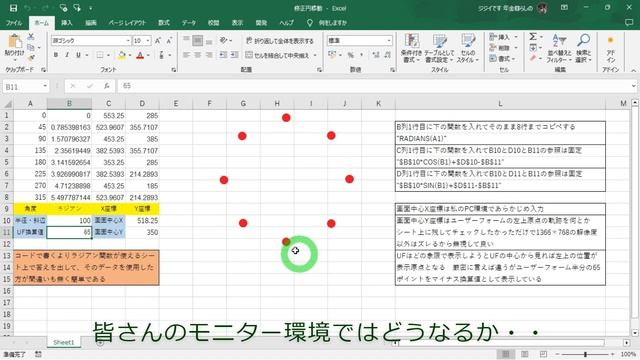Click the AutoSum sigma icon

click(533, 37)
